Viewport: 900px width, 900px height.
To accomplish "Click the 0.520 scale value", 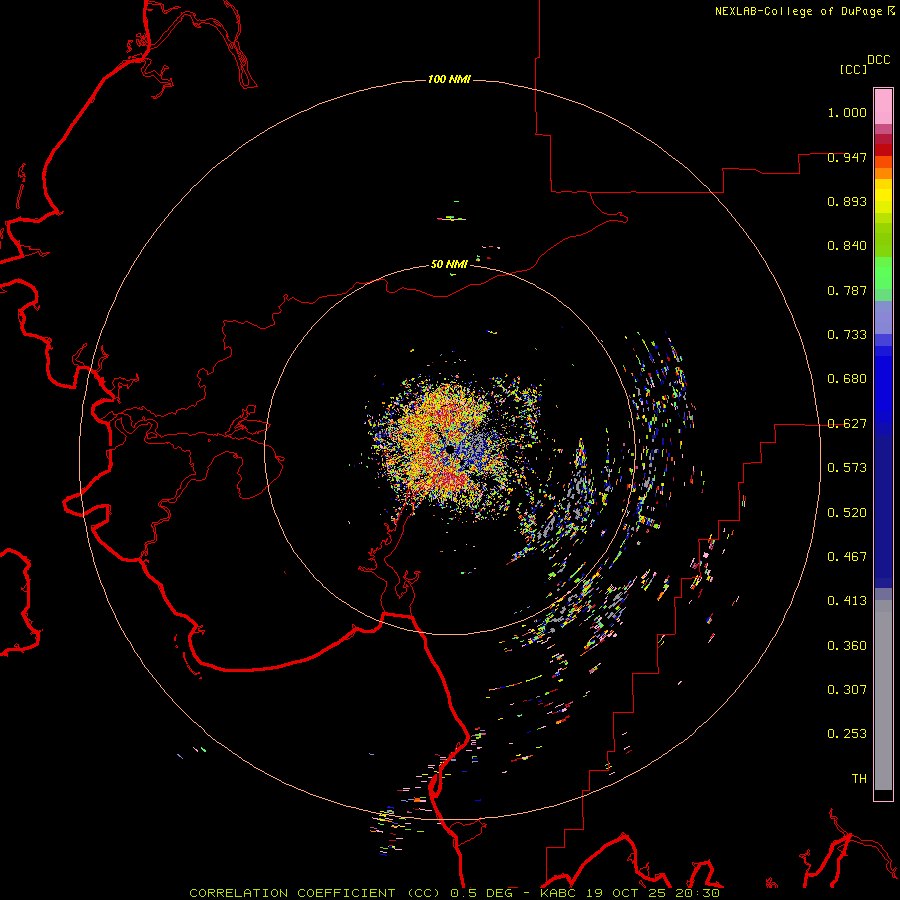I will [847, 513].
